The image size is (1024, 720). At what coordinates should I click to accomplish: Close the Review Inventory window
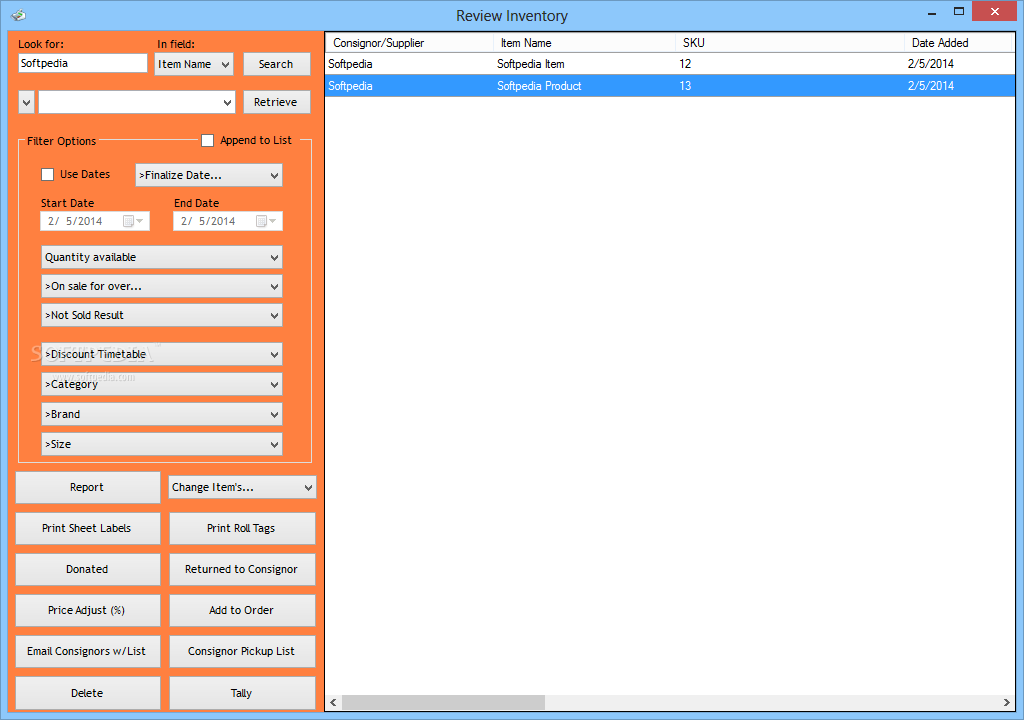tap(995, 12)
